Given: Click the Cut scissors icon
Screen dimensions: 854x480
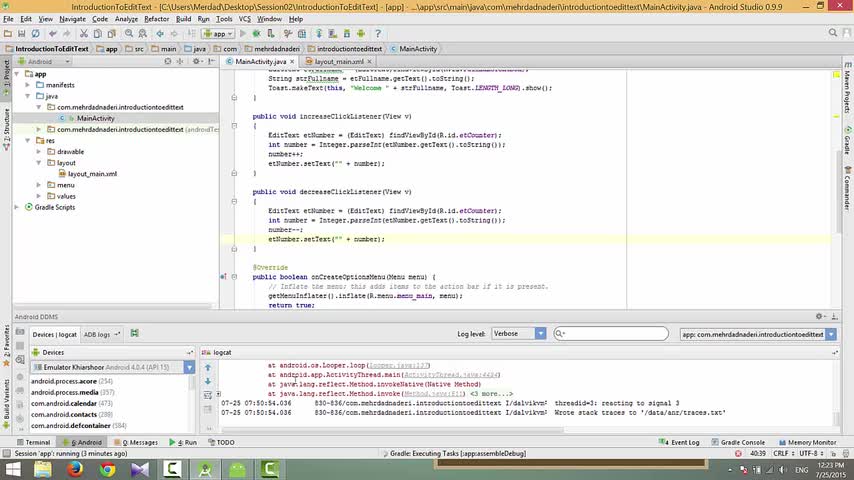Looking at the screenshot, I should [x=84, y=34].
